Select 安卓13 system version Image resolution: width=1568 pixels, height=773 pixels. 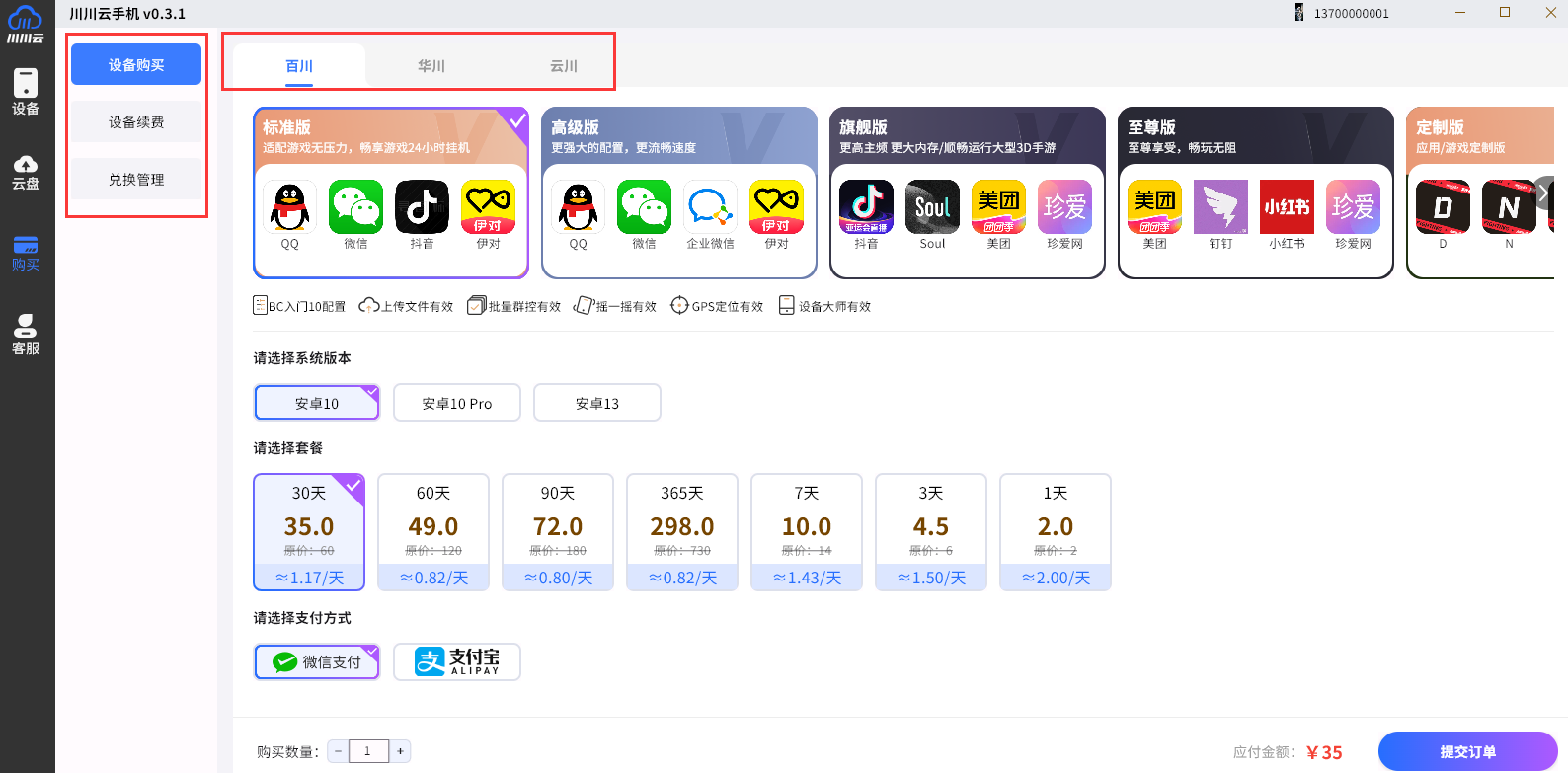click(x=596, y=403)
